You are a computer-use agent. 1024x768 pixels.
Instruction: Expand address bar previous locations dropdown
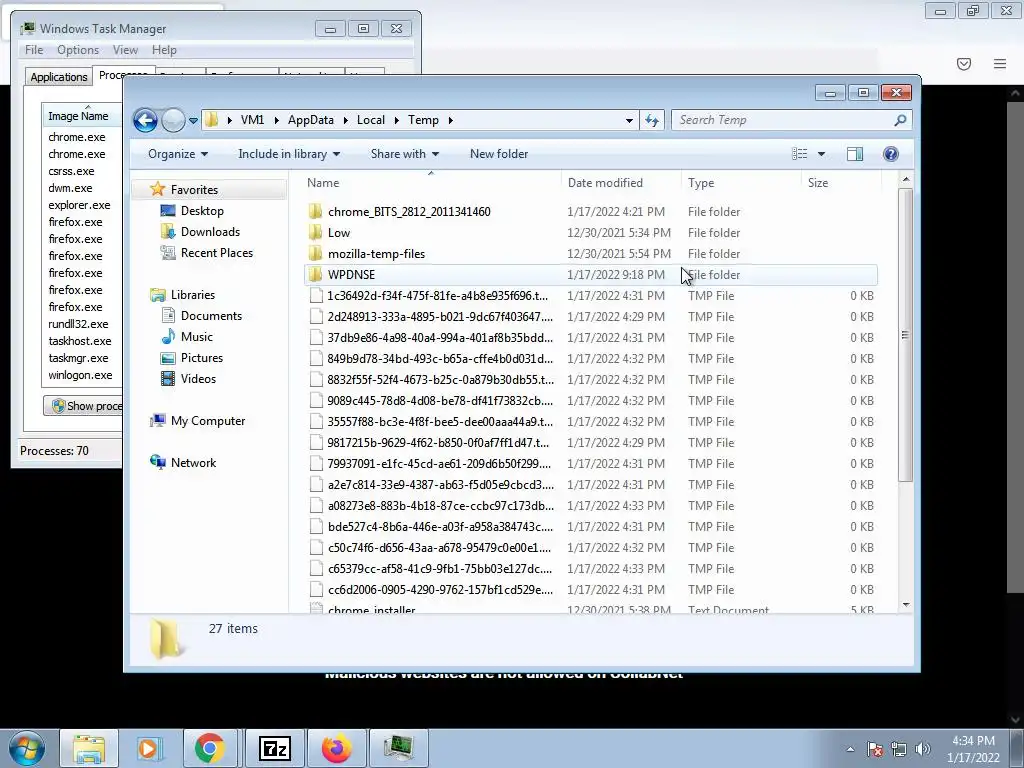[x=629, y=120]
